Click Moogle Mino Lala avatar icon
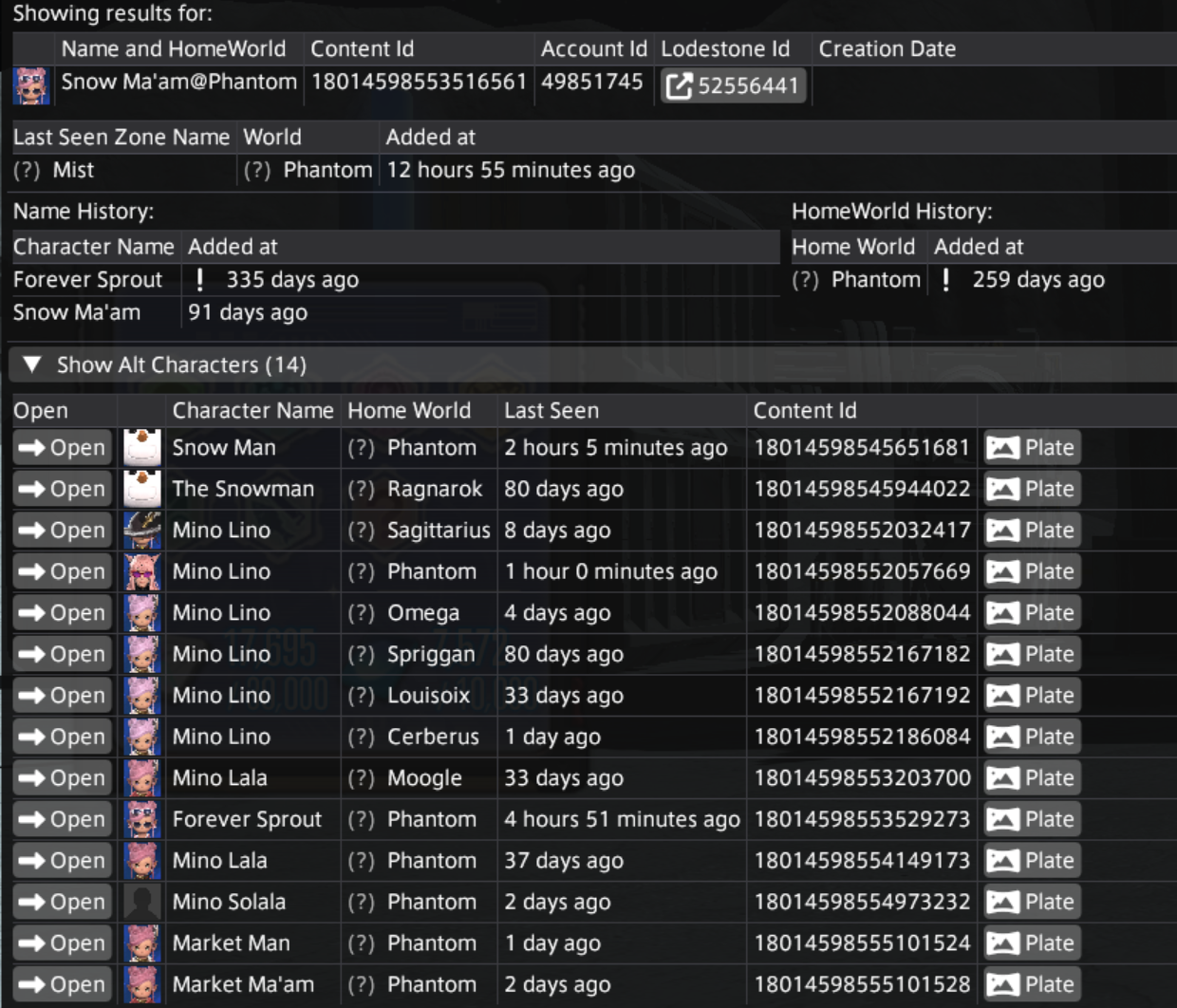This screenshot has height=1008, width=1177. click(x=142, y=778)
